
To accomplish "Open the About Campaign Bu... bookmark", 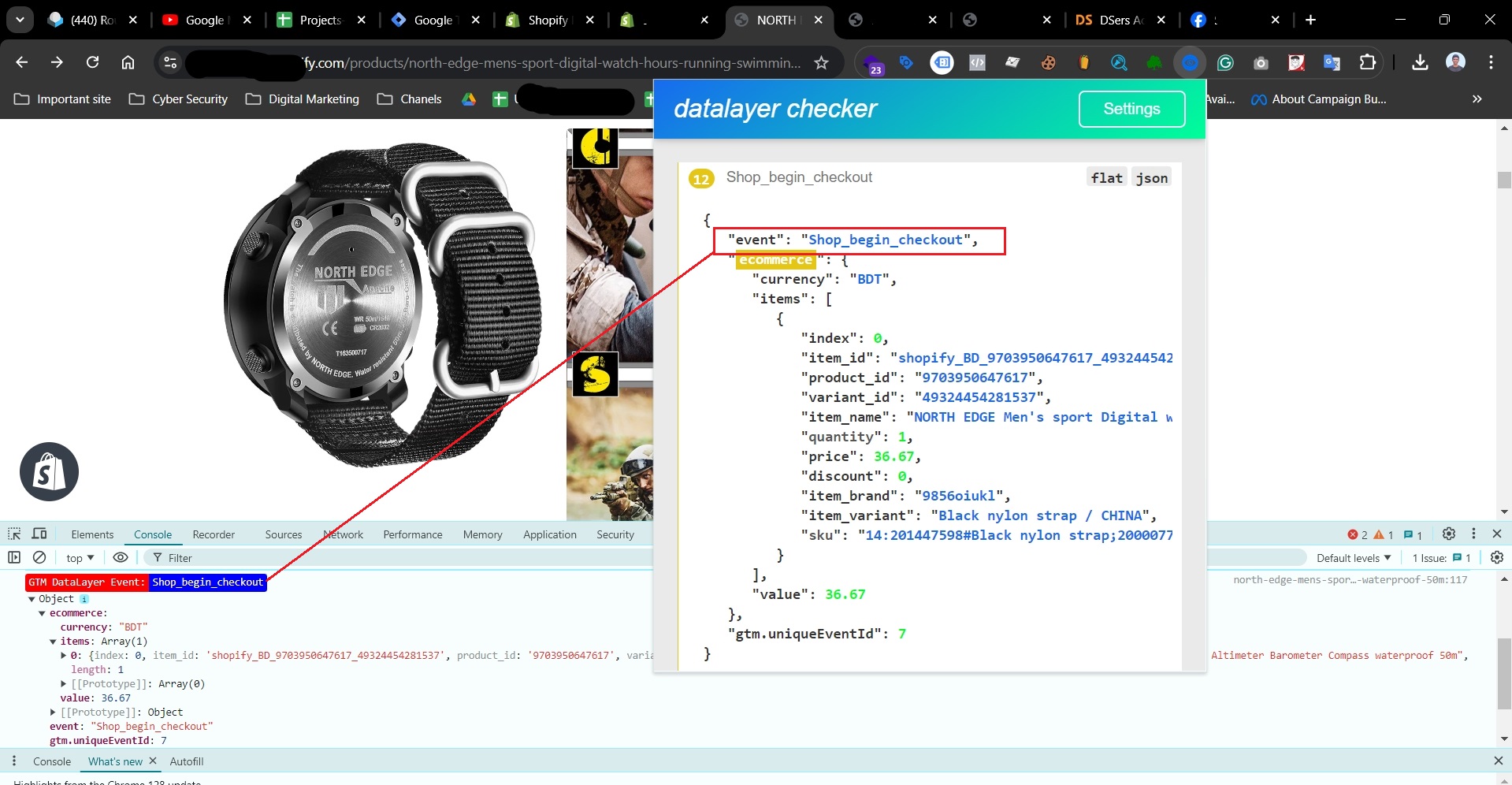I will pyautogui.click(x=1319, y=99).
